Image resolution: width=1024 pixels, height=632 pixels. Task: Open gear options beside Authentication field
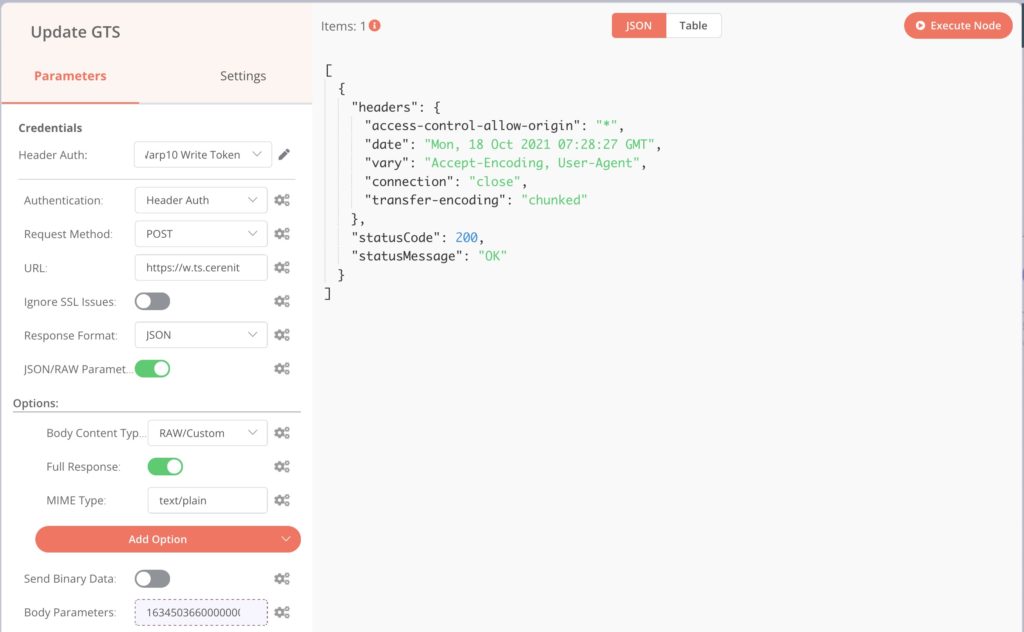click(x=283, y=200)
